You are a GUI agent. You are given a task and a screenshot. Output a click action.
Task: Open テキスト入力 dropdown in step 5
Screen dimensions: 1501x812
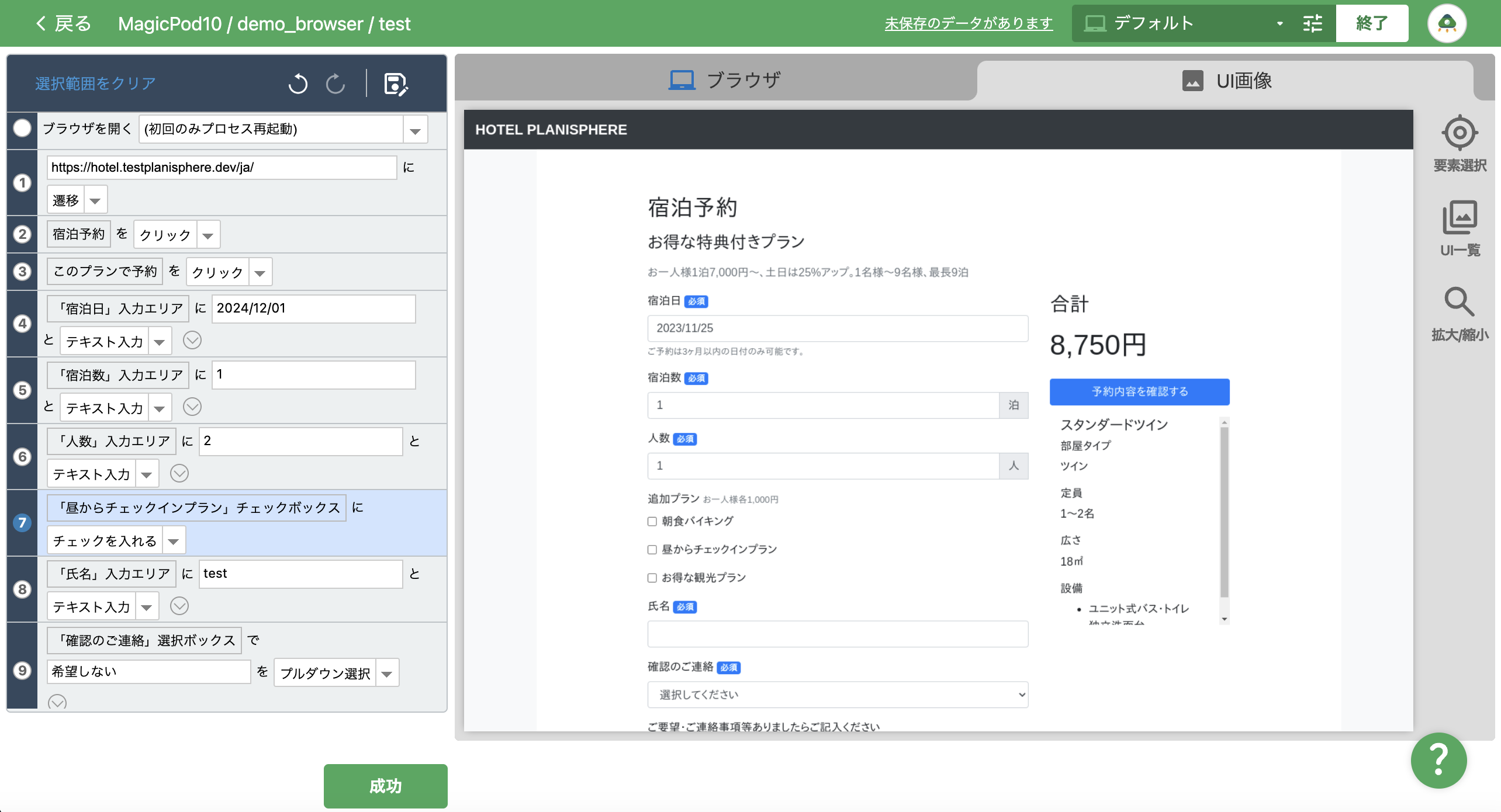click(160, 408)
